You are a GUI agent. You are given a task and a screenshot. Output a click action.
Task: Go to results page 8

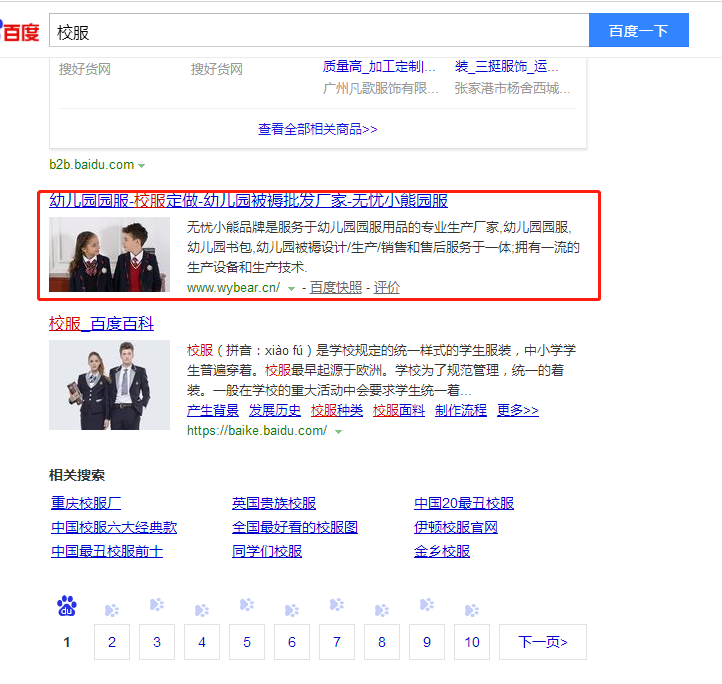coord(382,642)
